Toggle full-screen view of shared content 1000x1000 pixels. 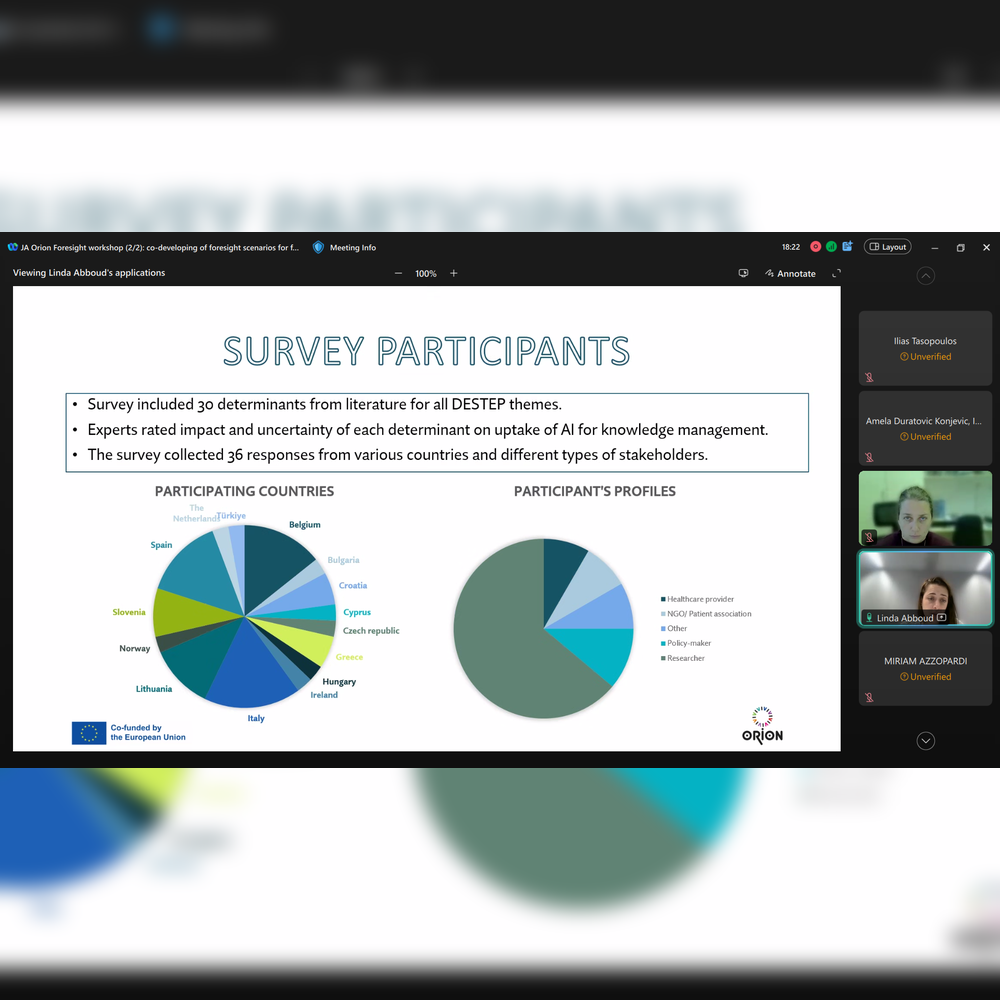pyautogui.click(x=837, y=273)
